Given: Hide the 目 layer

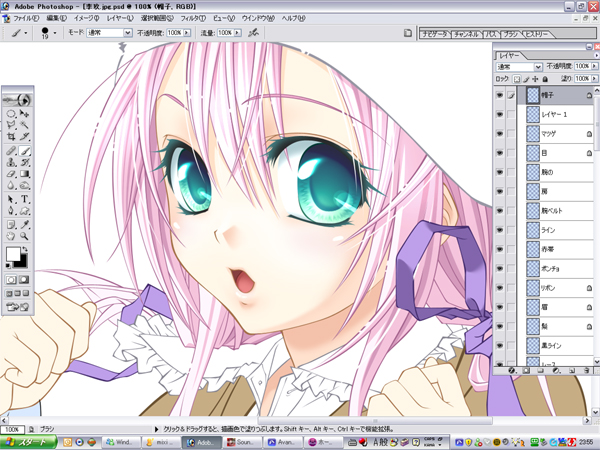Looking at the screenshot, I should (x=499, y=153).
